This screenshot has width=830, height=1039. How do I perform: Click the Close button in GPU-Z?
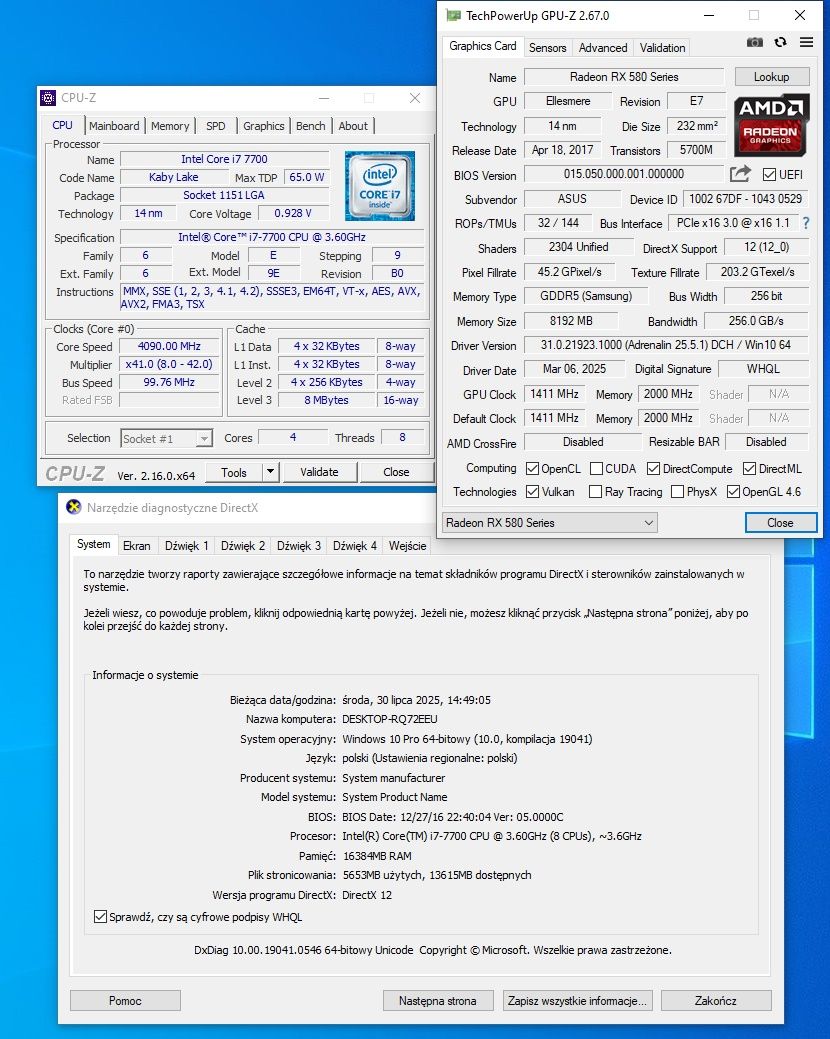click(x=780, y=523)
